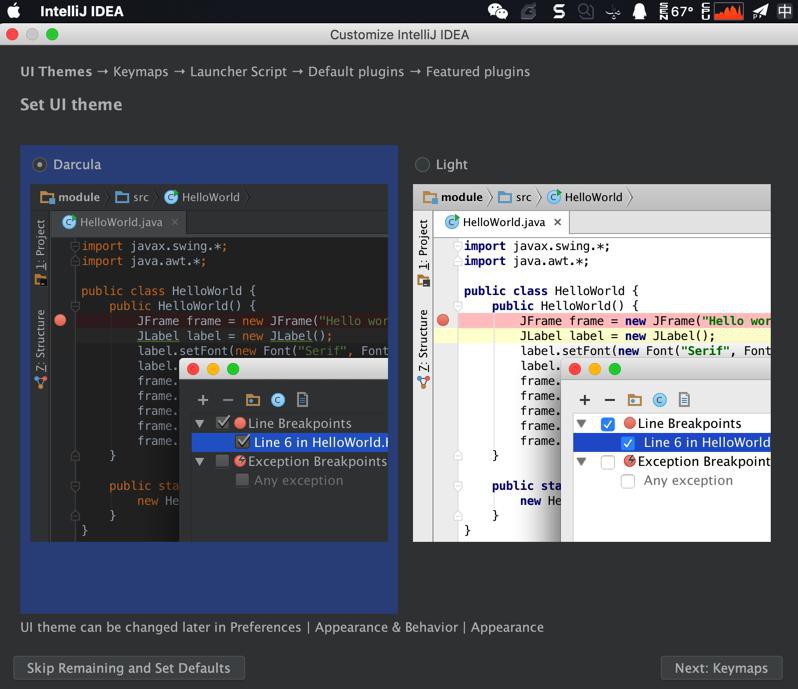Click the red breakpoint dot in Darcula gutter

(61, 321)
